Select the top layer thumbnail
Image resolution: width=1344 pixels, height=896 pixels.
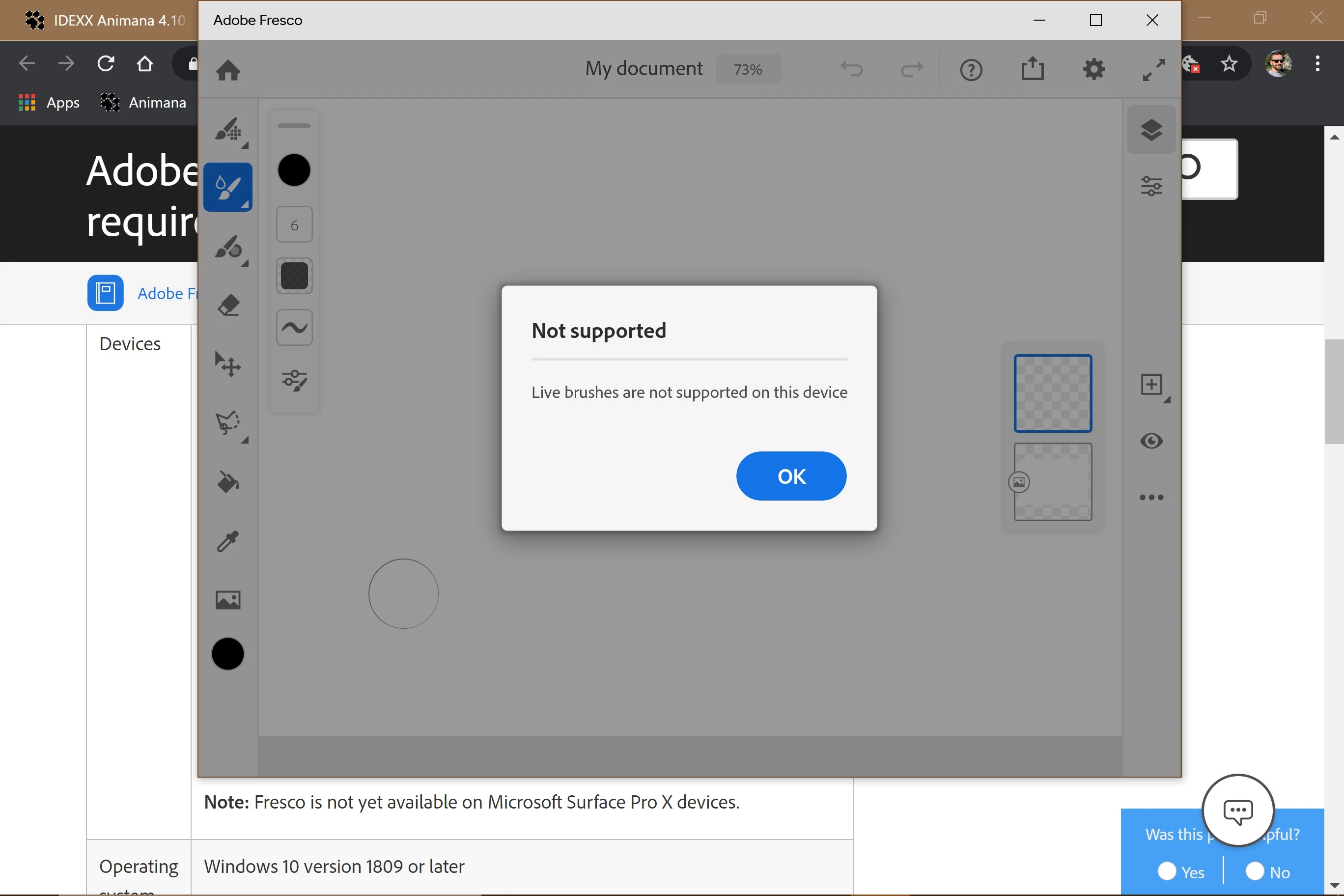click(1052, 393)
